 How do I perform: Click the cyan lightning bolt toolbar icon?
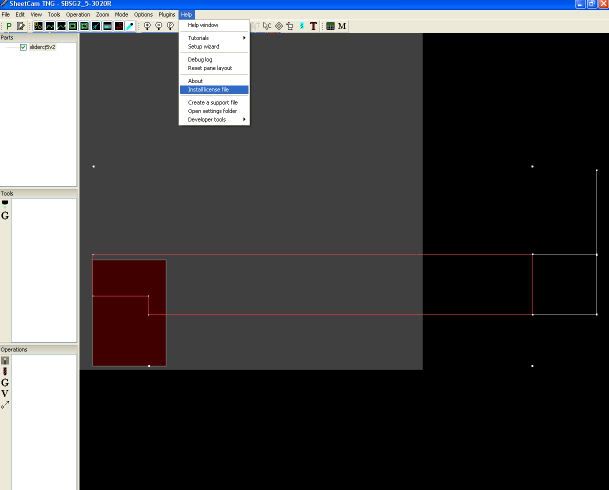point(301,26)
